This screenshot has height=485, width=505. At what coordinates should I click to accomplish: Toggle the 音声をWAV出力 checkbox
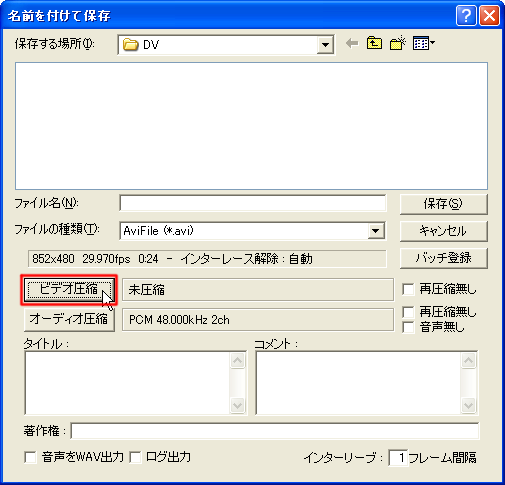[x=30, y=457]
